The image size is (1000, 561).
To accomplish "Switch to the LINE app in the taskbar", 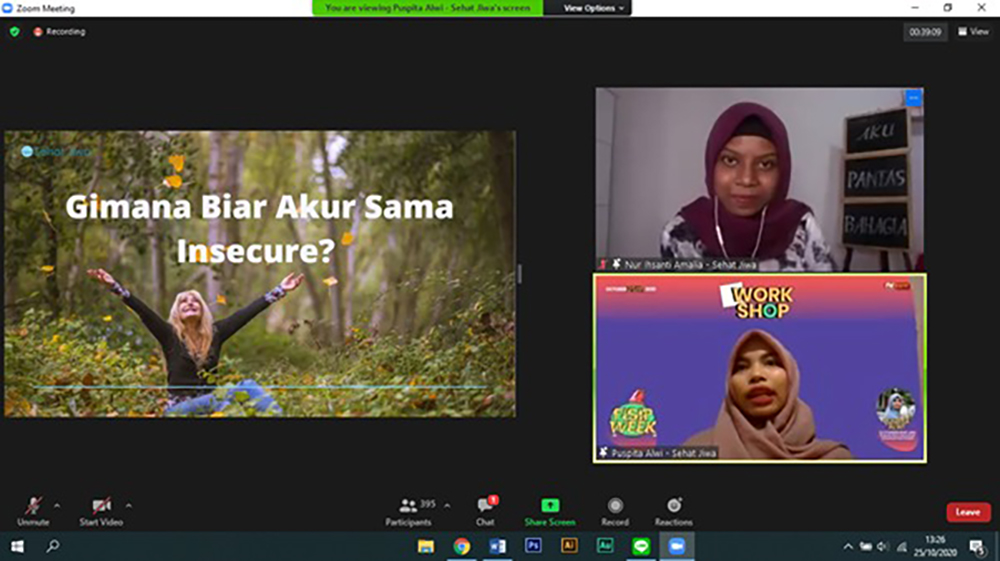I will coord(641,546).
